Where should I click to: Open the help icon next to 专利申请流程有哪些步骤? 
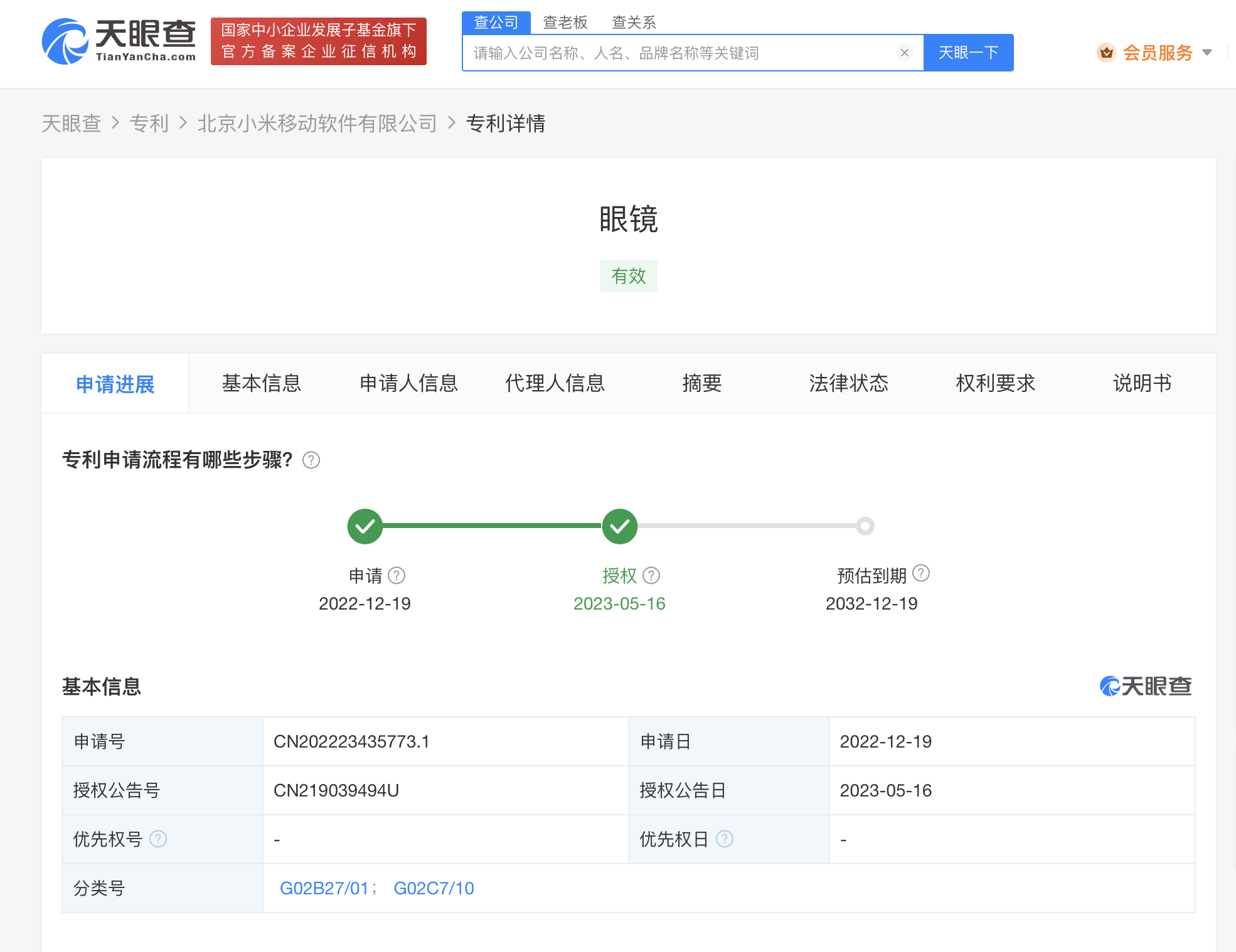[311, 460]
